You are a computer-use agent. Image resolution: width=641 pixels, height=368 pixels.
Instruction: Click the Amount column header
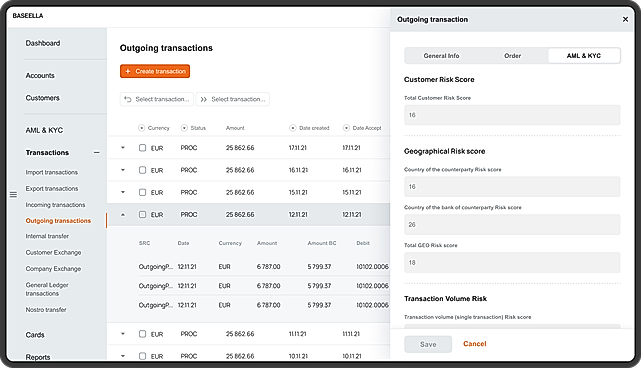[x=235, y=128]
